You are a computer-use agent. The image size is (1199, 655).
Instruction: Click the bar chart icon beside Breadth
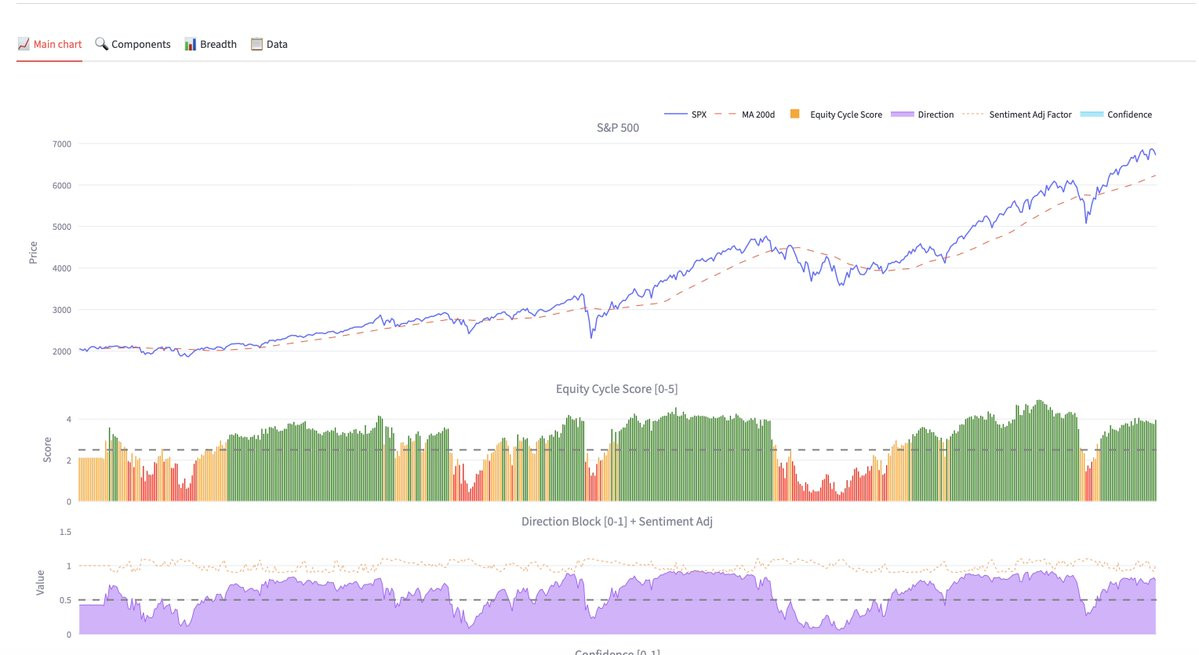pyautogui.click(x=190, y=44)
